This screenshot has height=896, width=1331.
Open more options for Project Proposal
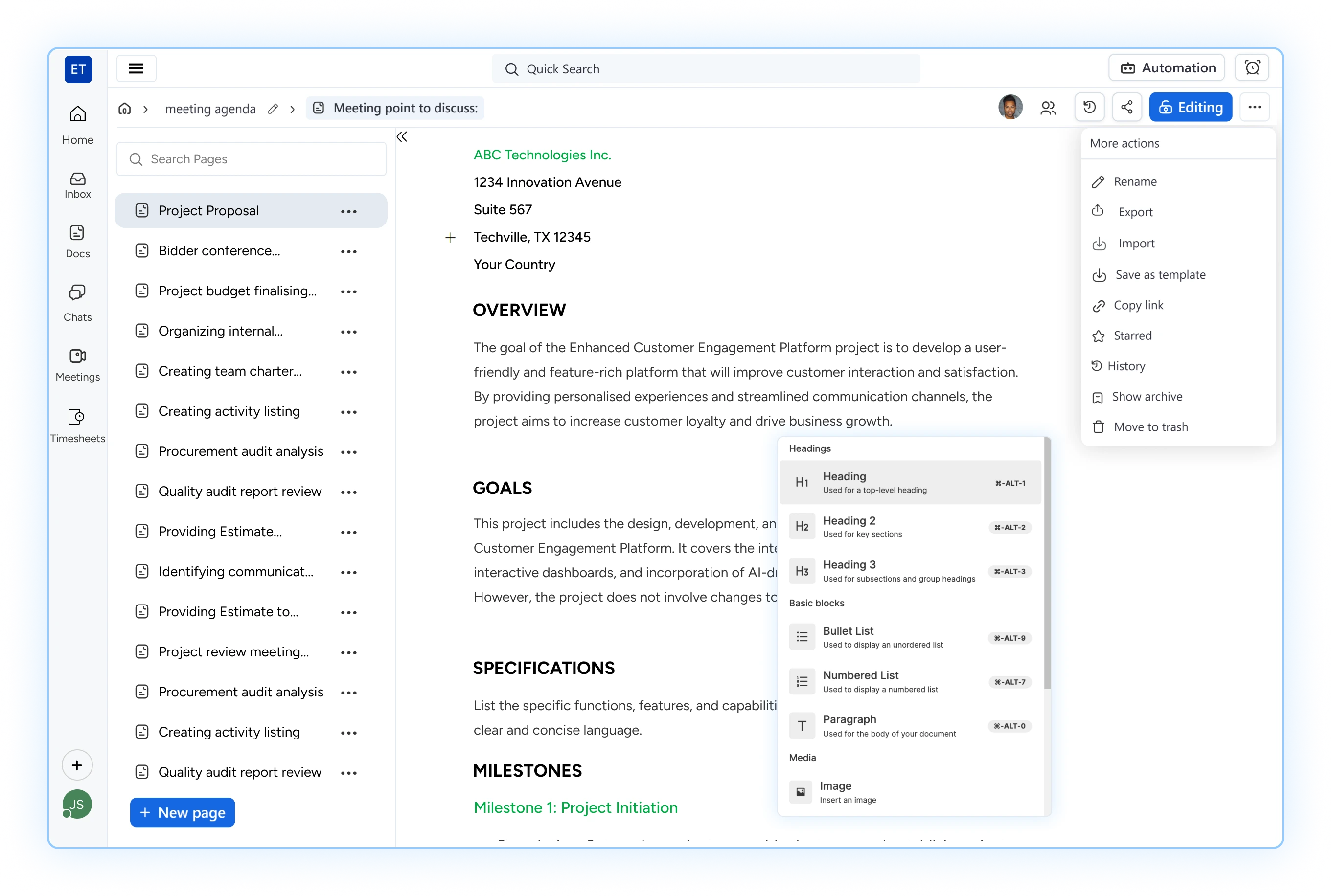pos(349,211)
